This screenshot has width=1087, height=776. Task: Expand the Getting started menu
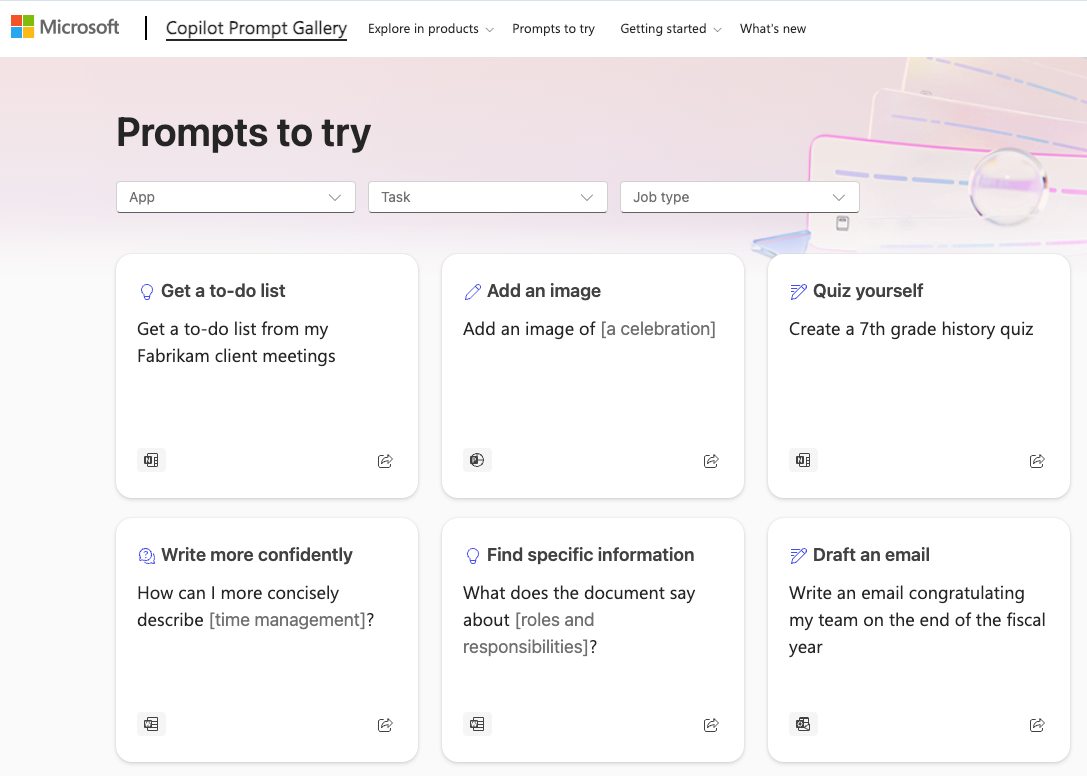tap(670, 28)
